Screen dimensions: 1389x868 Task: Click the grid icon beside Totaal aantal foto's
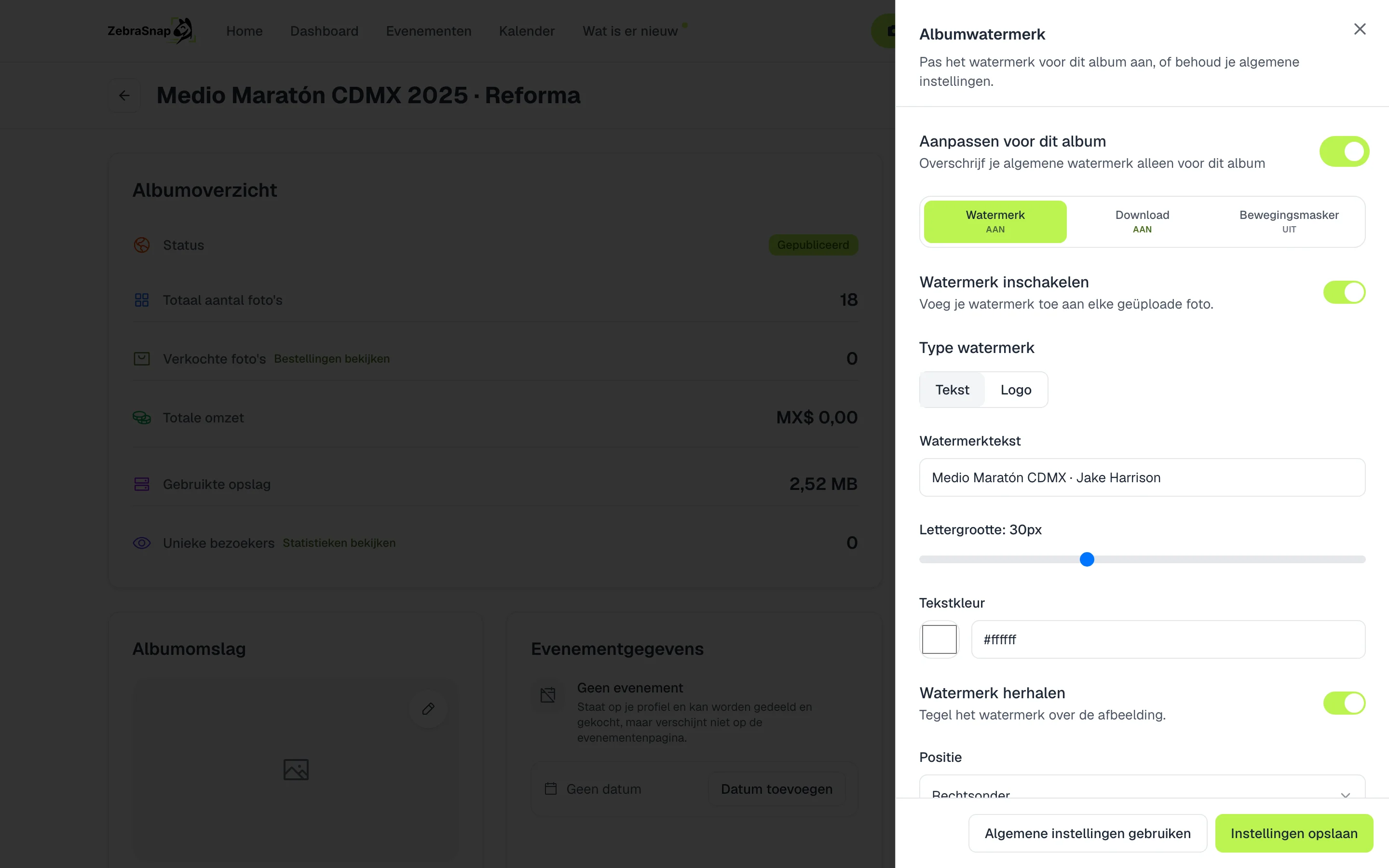click(142, 300)
